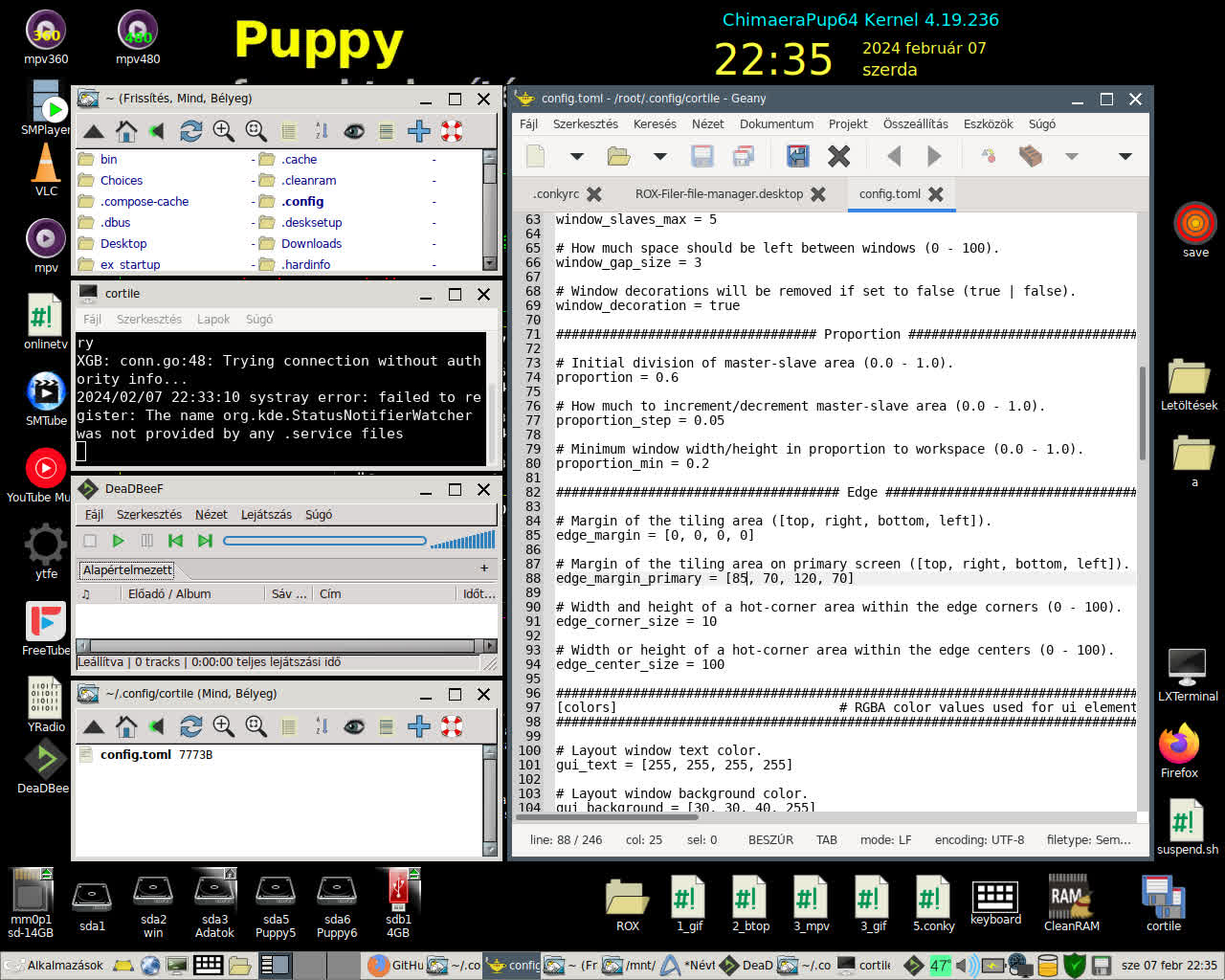Select config.toml file in lower ROX-Filer window
This screenshot has height=980, width=1225.
136,755
